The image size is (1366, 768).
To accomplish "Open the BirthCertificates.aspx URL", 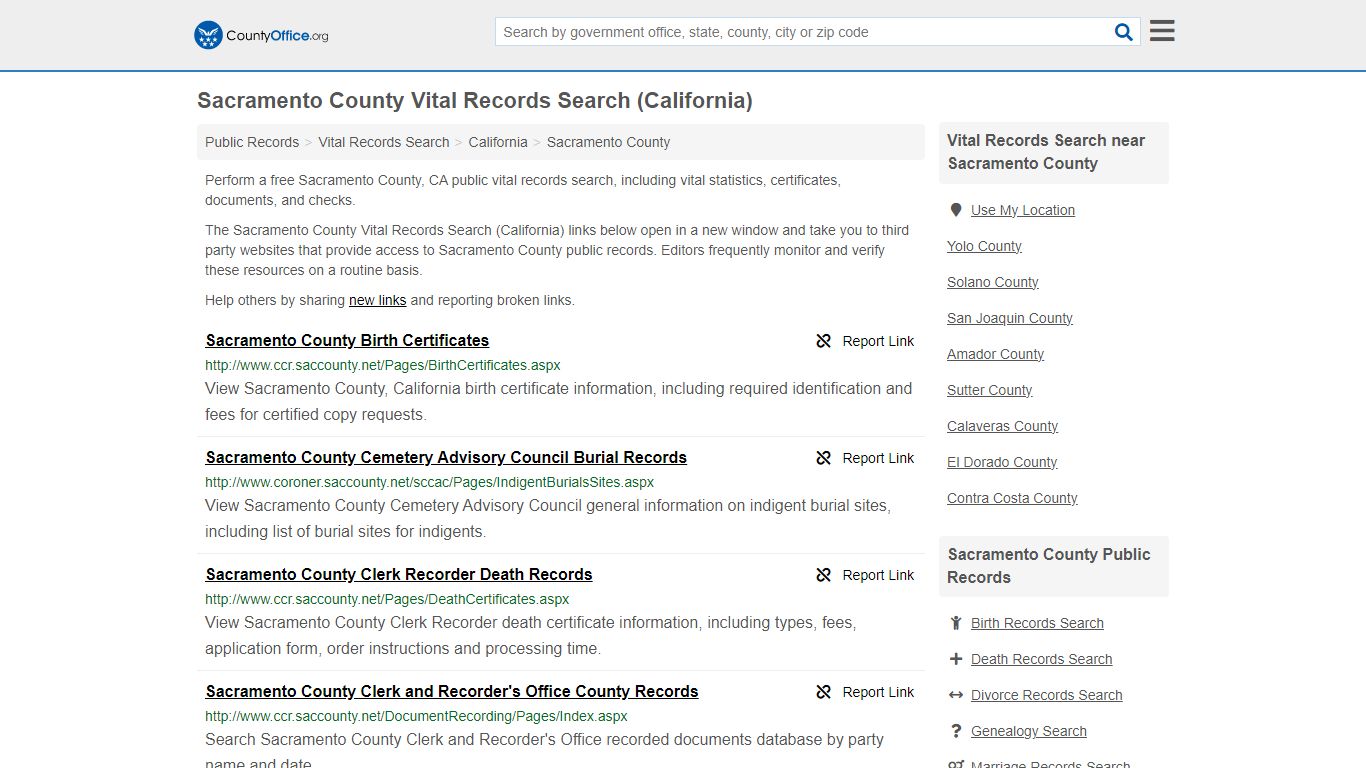I will (383, 365).
